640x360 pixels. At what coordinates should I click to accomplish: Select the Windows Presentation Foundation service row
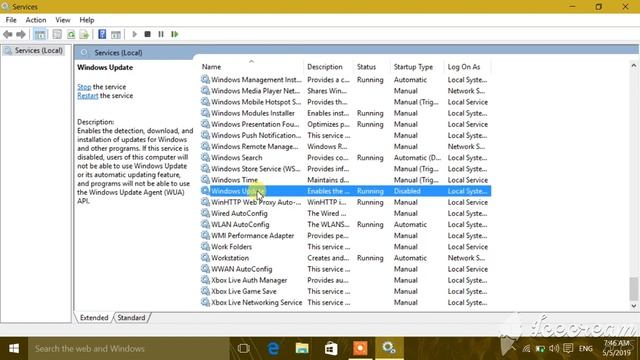click(x=346, y=124)
